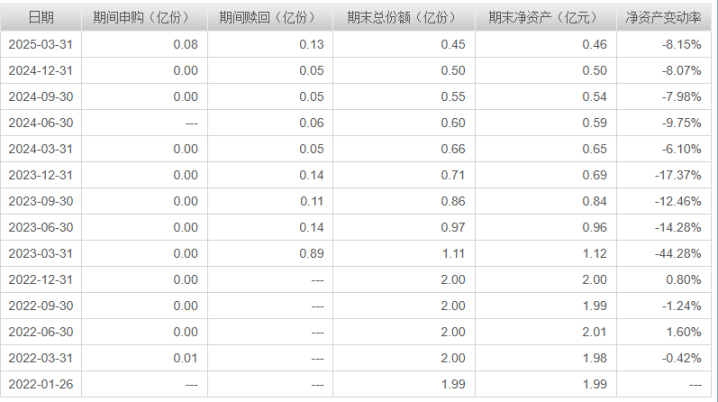Click the 0.89 redemption value cell
Image resolution: width=718 pixels, height=402 pixels.
click(x=270, y=253)
